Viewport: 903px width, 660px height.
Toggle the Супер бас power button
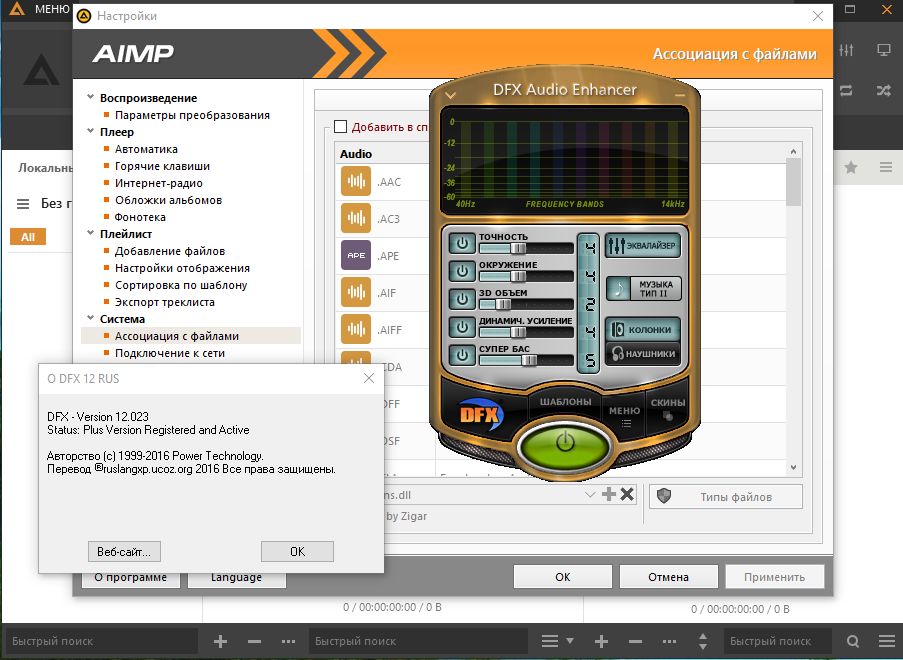[x=462, y=355]
